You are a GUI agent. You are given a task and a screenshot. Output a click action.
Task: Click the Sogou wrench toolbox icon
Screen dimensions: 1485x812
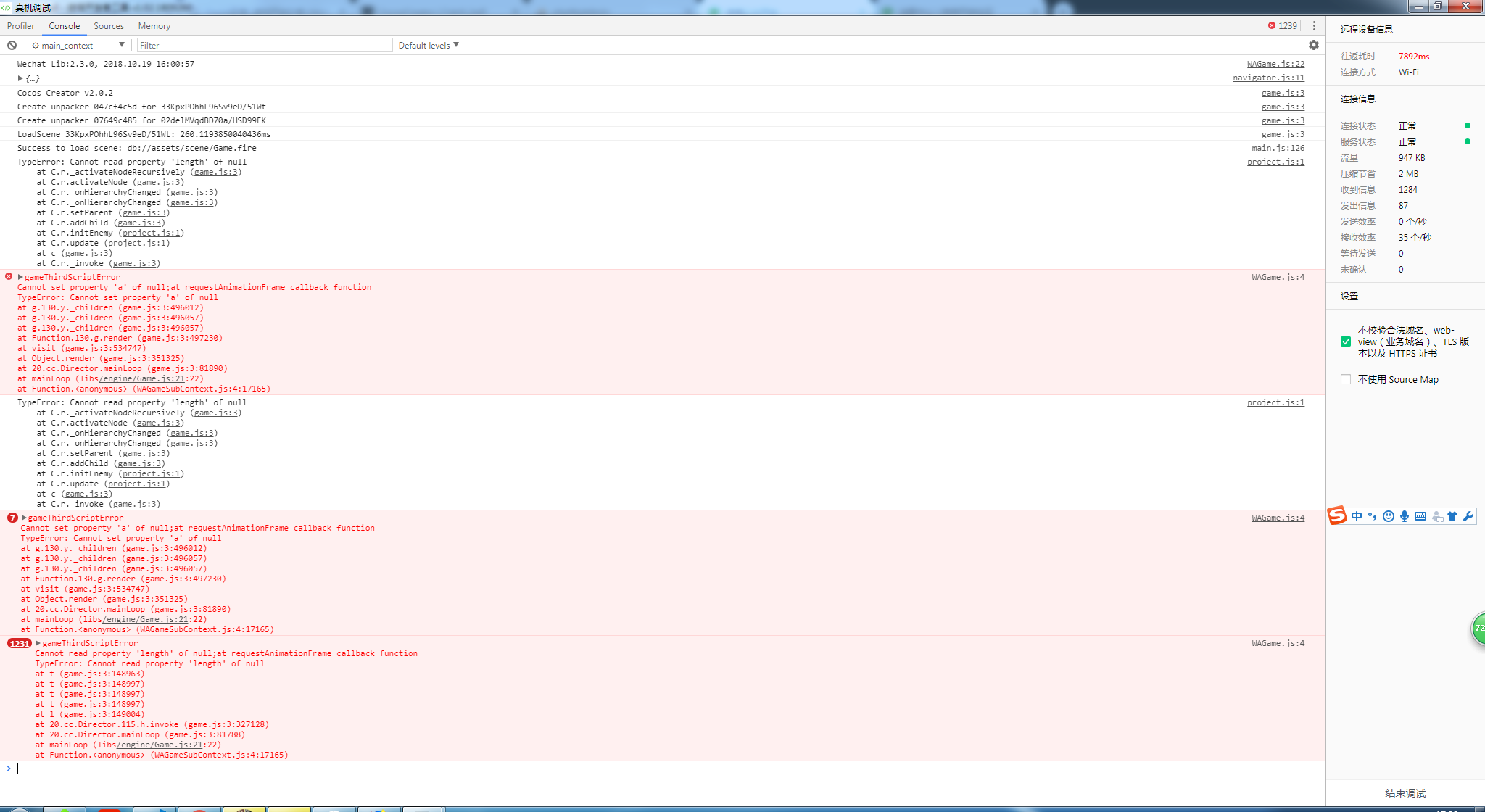click(x=1468, y=516)
